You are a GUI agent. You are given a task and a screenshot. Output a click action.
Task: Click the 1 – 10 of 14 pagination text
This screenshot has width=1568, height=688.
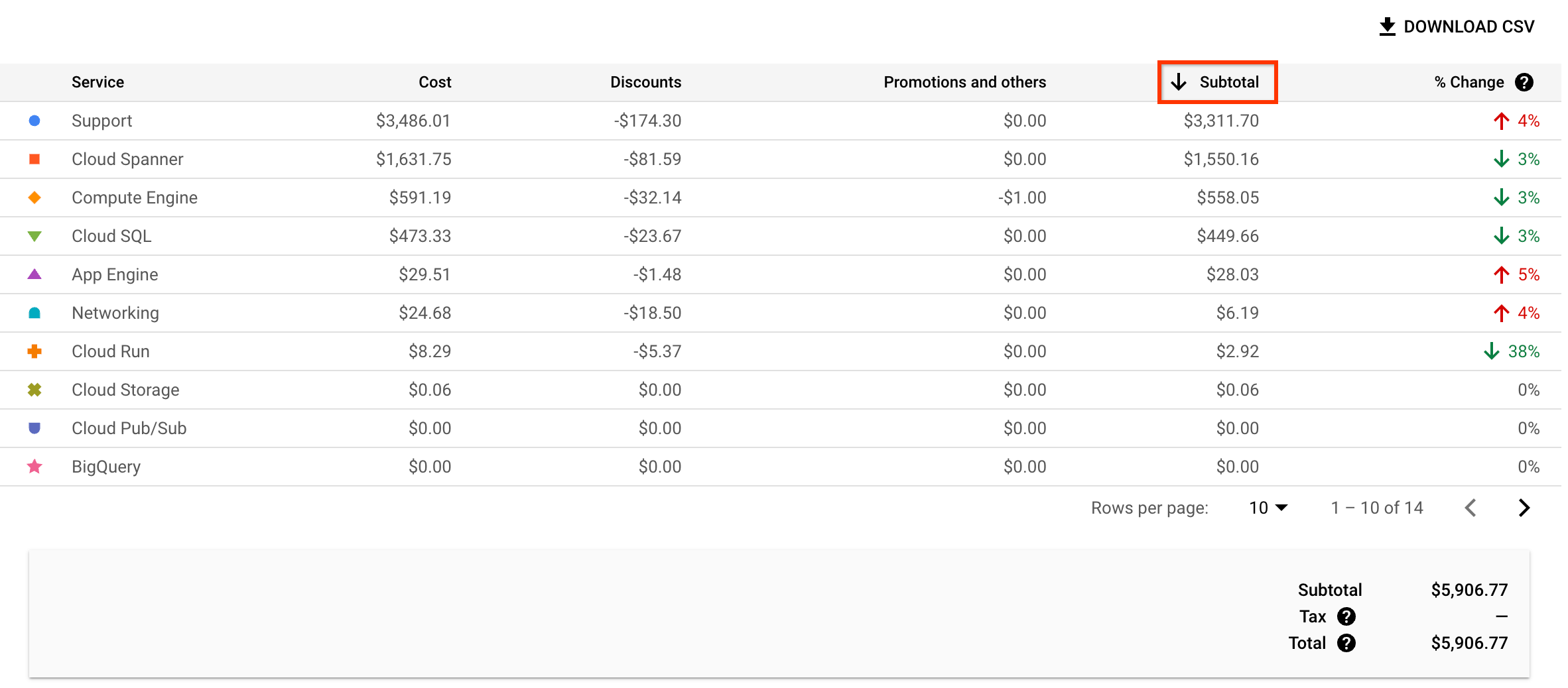1377,508
